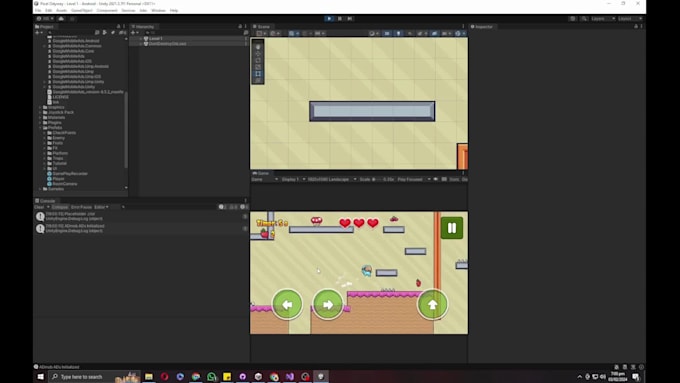The image size is (680, 383).
Task: Toggle Error Pause in the Console
Action: pyautogui.click(x=81, y=207)
